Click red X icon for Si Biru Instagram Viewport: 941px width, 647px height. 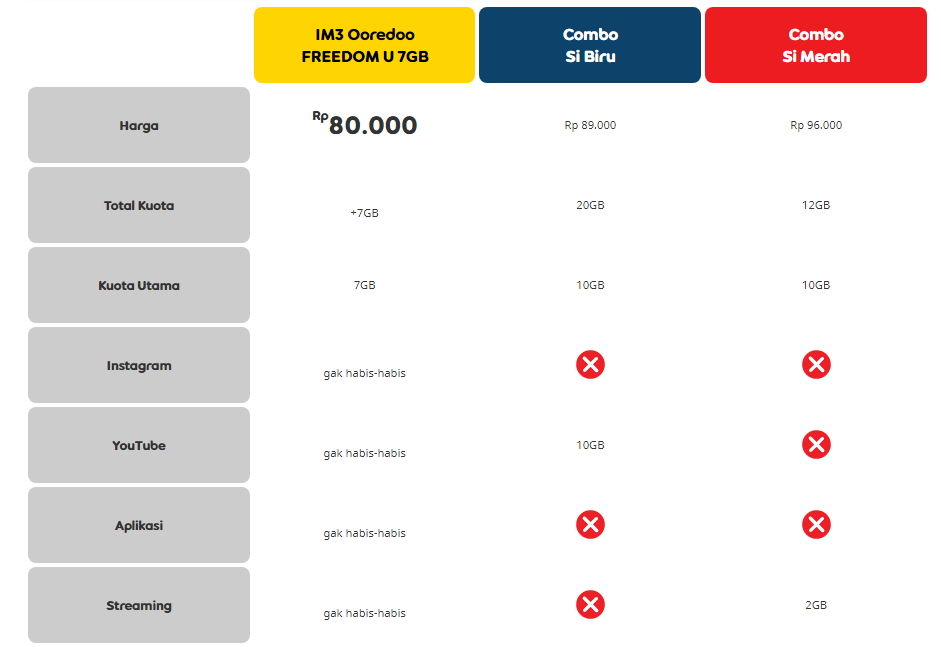coord(590,365)
